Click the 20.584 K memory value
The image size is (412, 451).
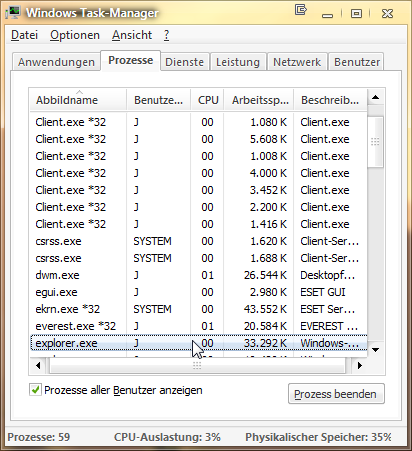pos(265,326)
